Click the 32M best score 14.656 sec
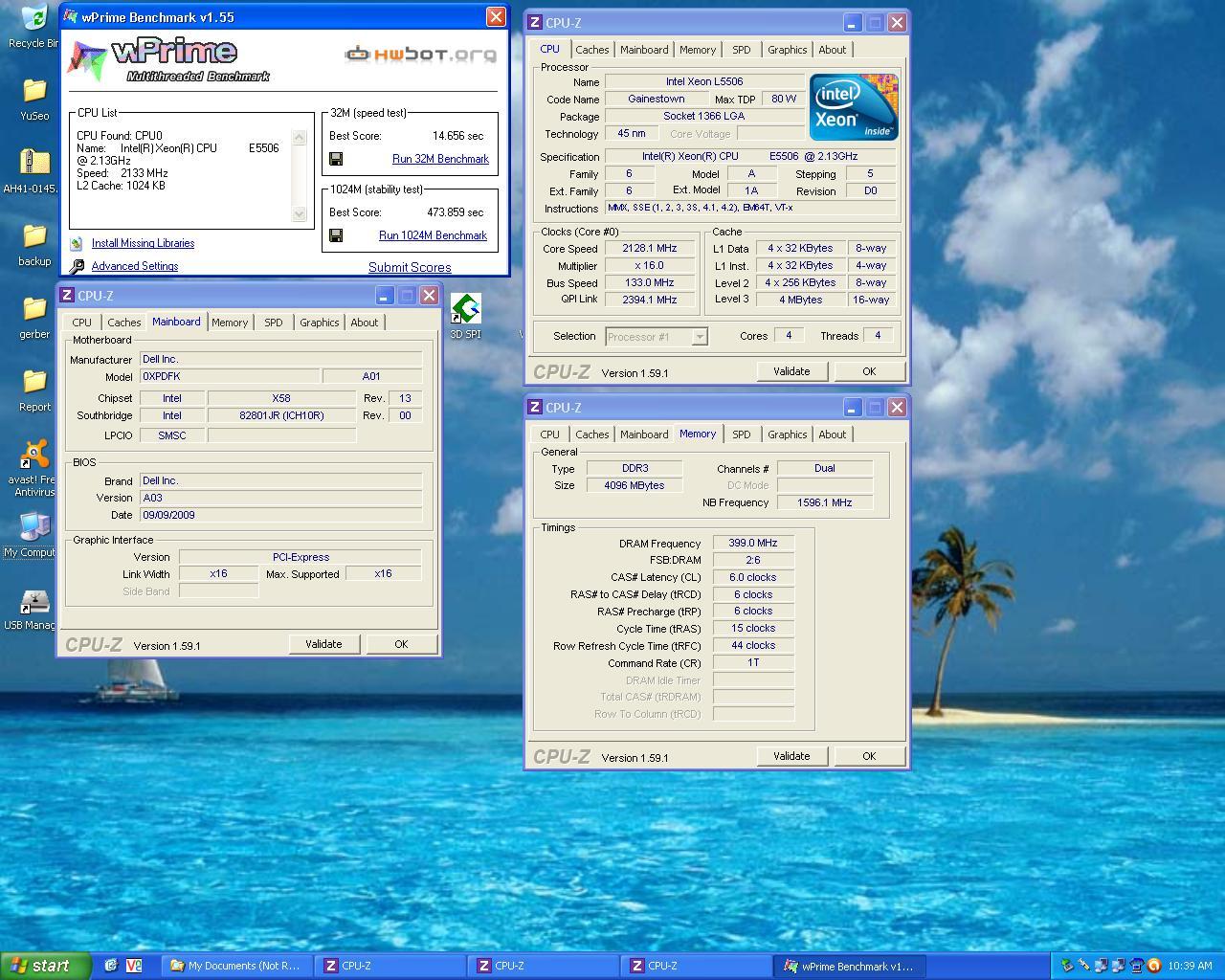This screenshot has width=1225, height=980. 457,136
